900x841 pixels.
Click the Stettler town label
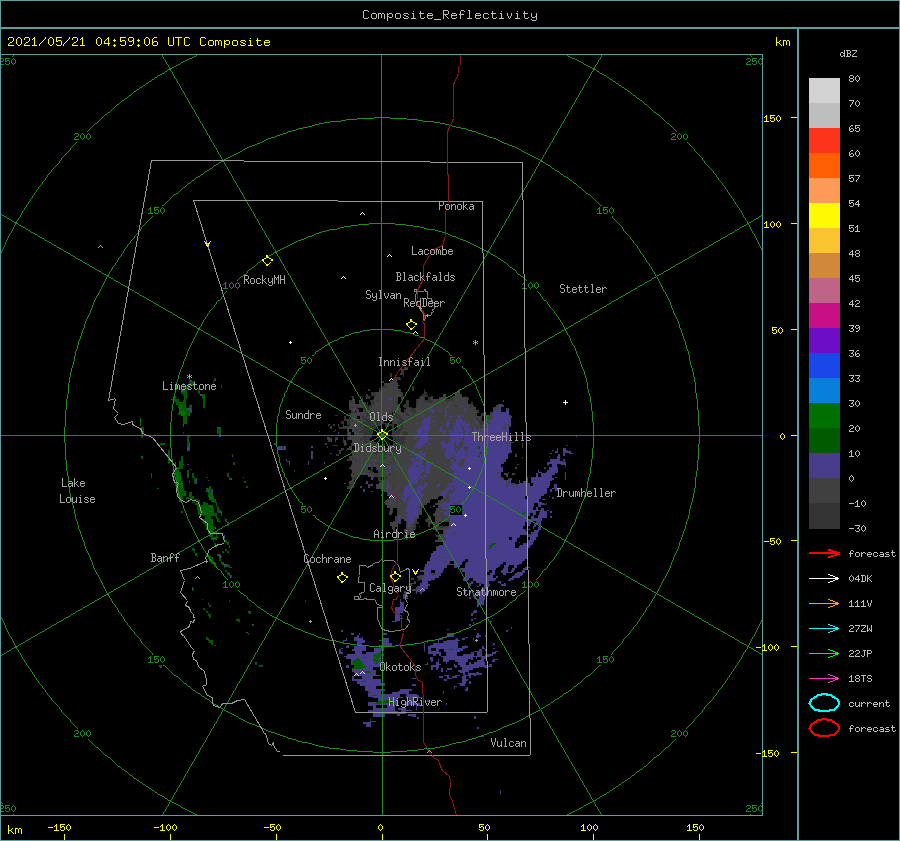583,289
